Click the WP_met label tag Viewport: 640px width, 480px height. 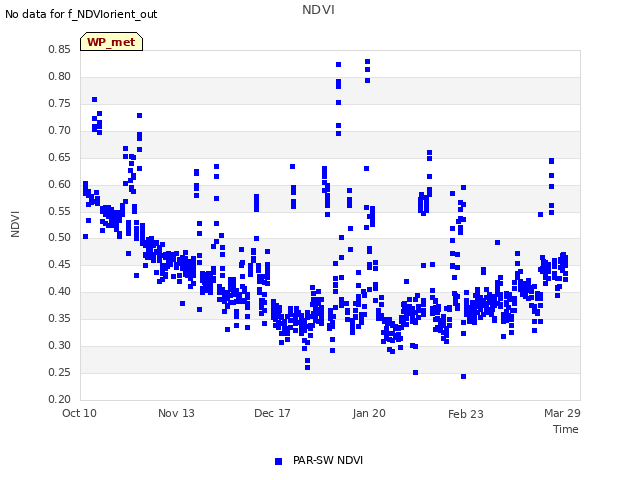[111, 42]
